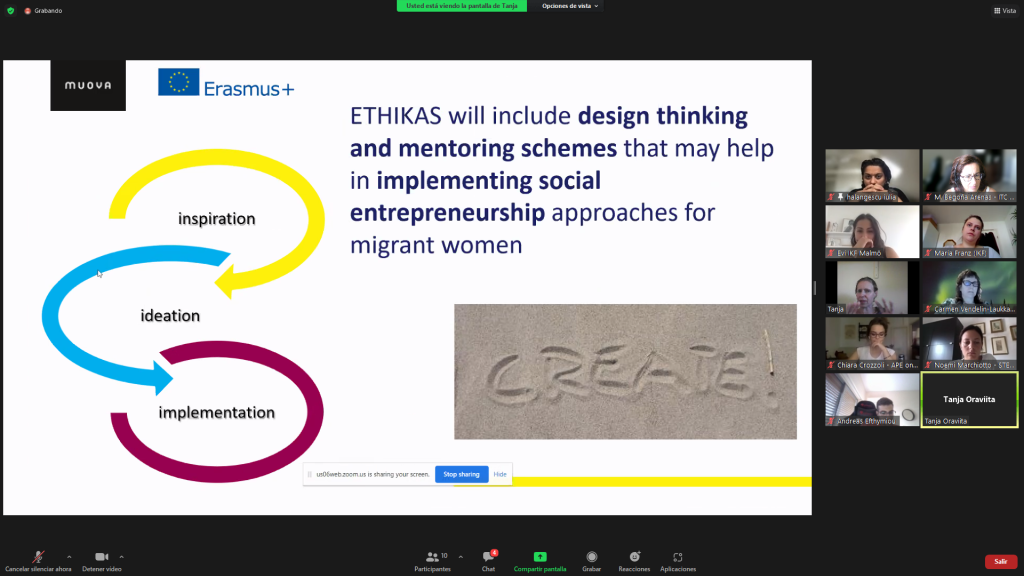Viewport: 1024px width, 576px height.
Task: Open the Chat panel
Action: (x=488, y=559)
